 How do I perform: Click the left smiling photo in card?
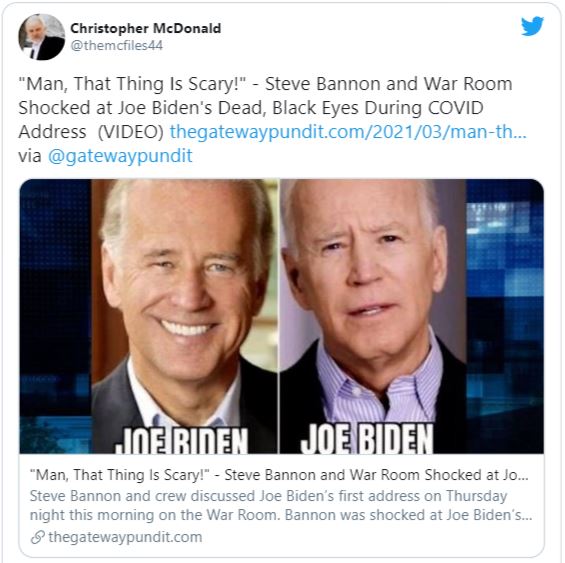pos(185,316)
